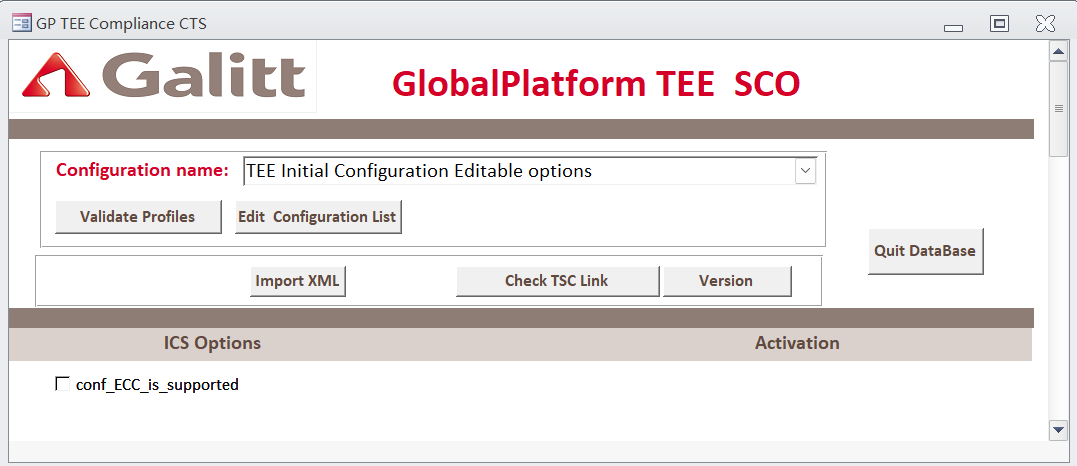Maximize the GP TEE Compliance CTS window
Viewport: 1077px width, 466px height.
coord(999,24)
